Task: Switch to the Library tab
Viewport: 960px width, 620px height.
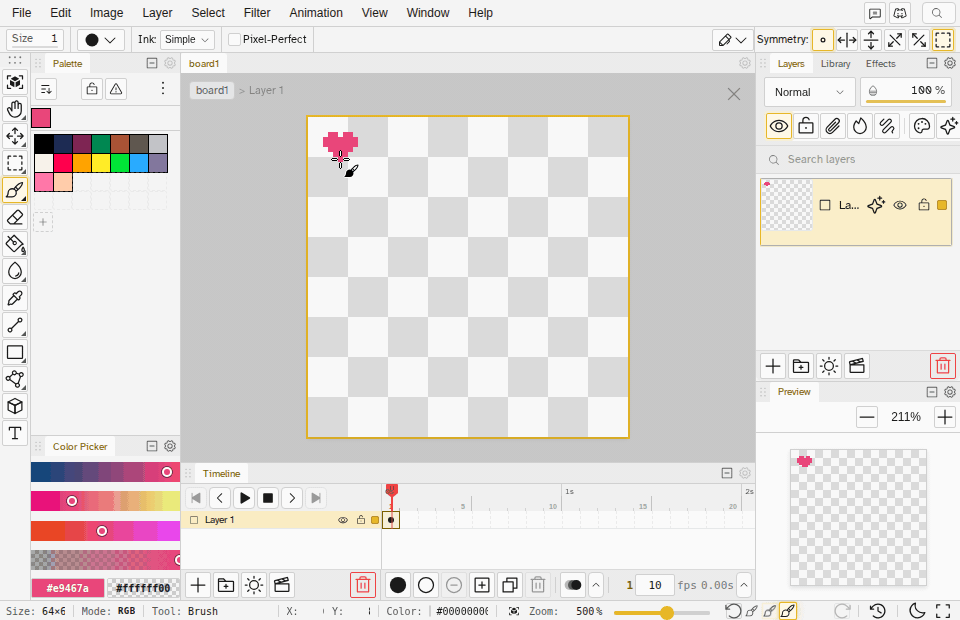Action: [835, 64]
